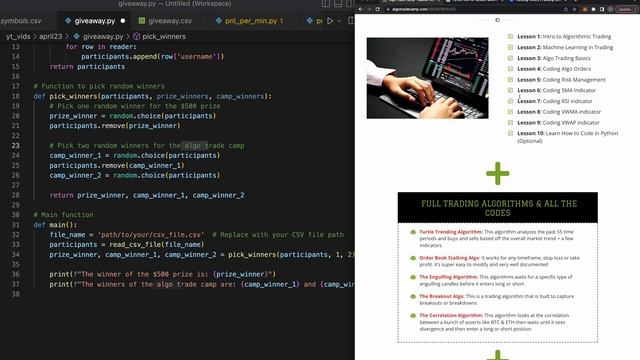Click 'camp_winner_2 = random.choice' line
This screenshot has height=360, width=640.
[135, 175]
